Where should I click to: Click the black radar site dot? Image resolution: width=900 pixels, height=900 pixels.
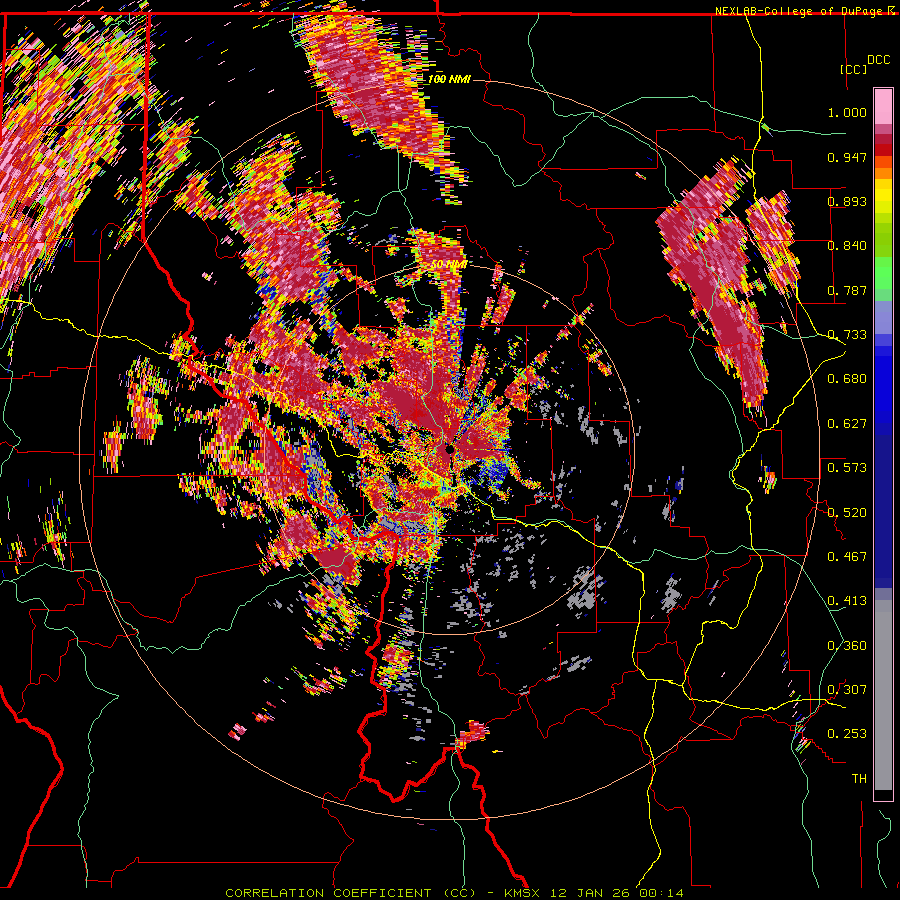pyautogui.click(x=449, y=449)
